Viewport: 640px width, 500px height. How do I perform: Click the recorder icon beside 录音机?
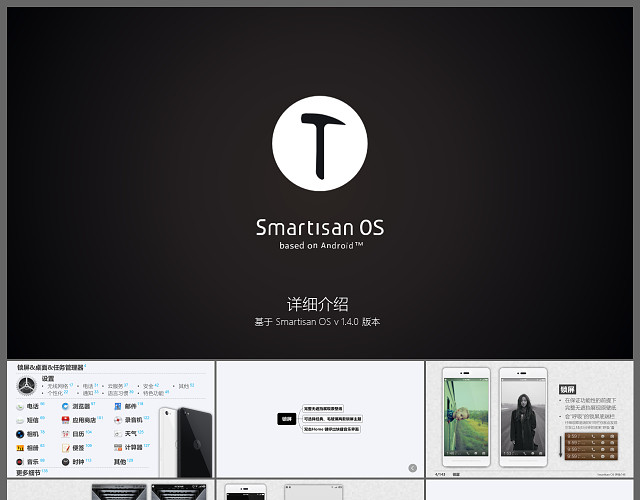(x=118, y=420)
